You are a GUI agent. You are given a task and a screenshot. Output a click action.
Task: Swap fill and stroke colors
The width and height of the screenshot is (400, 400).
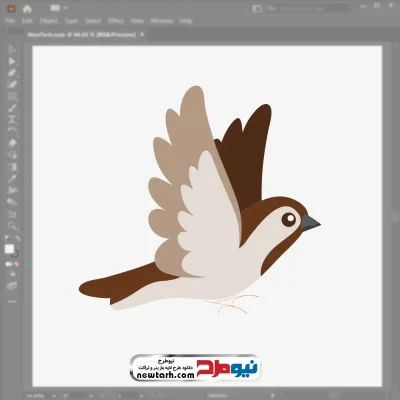pyautogui.click(x=18, y=239)
